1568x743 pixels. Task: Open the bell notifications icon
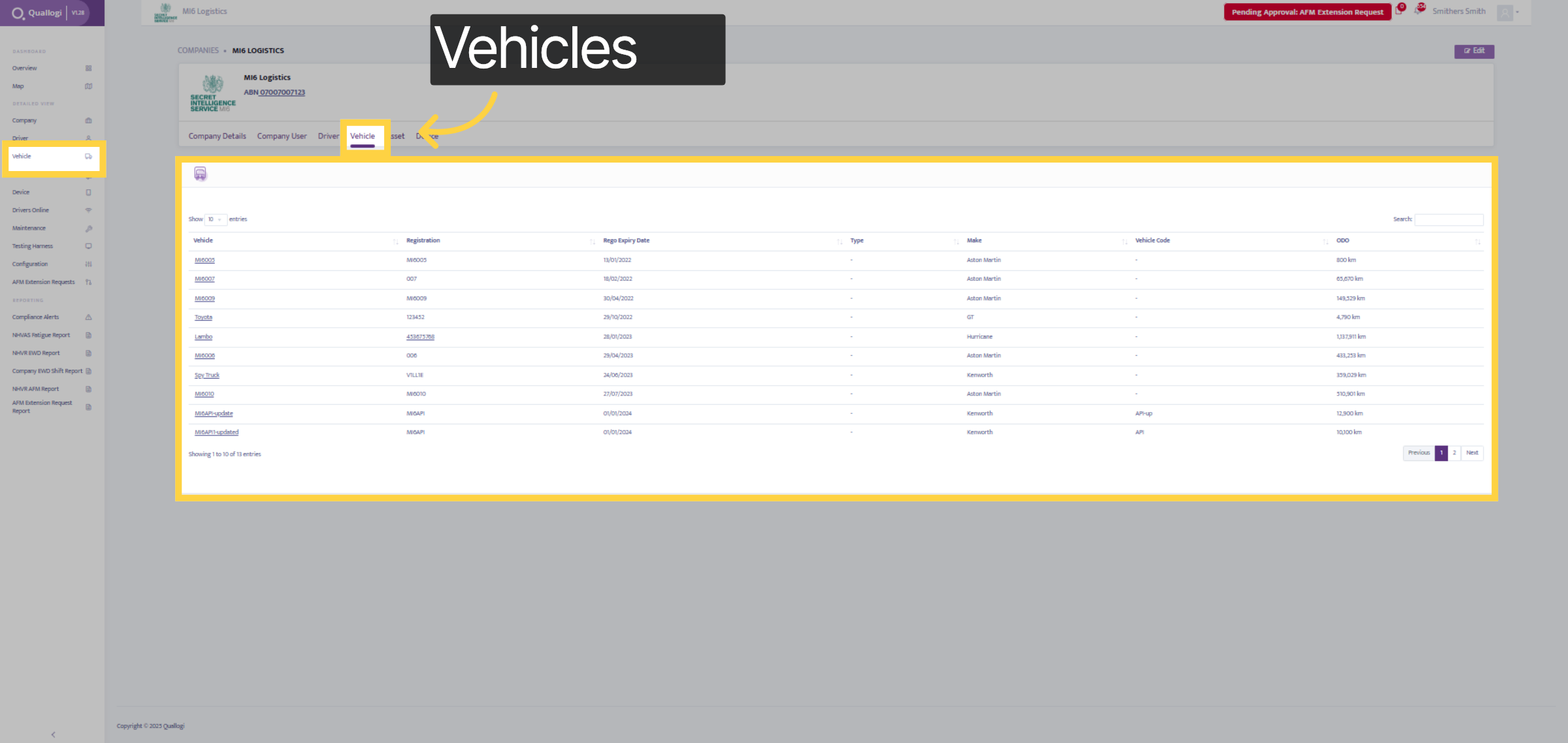click(1418, 10)
